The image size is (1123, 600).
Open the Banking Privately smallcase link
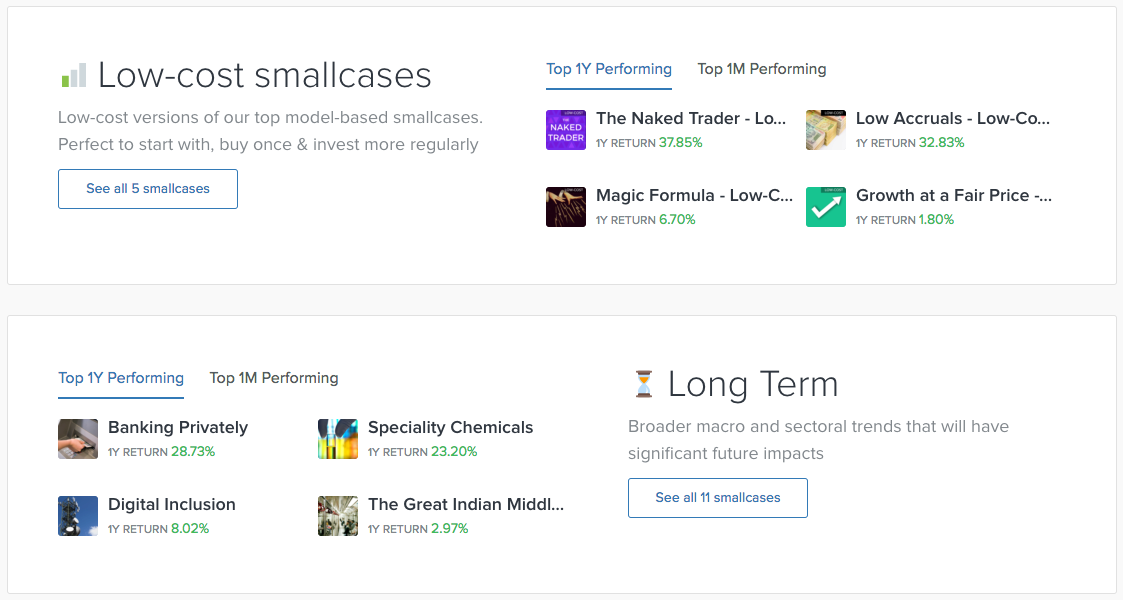coord(178,427)
